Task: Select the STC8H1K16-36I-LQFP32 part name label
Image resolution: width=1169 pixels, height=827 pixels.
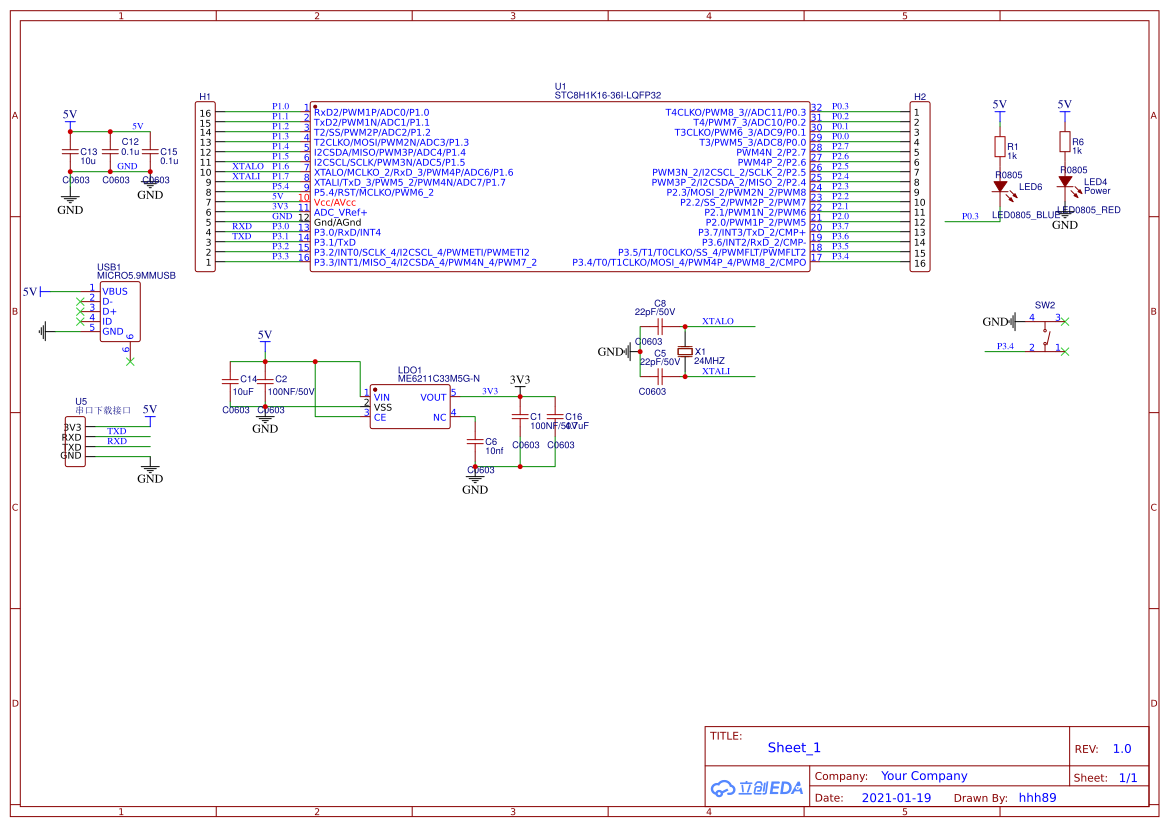Action: click(x=607, y=95)
